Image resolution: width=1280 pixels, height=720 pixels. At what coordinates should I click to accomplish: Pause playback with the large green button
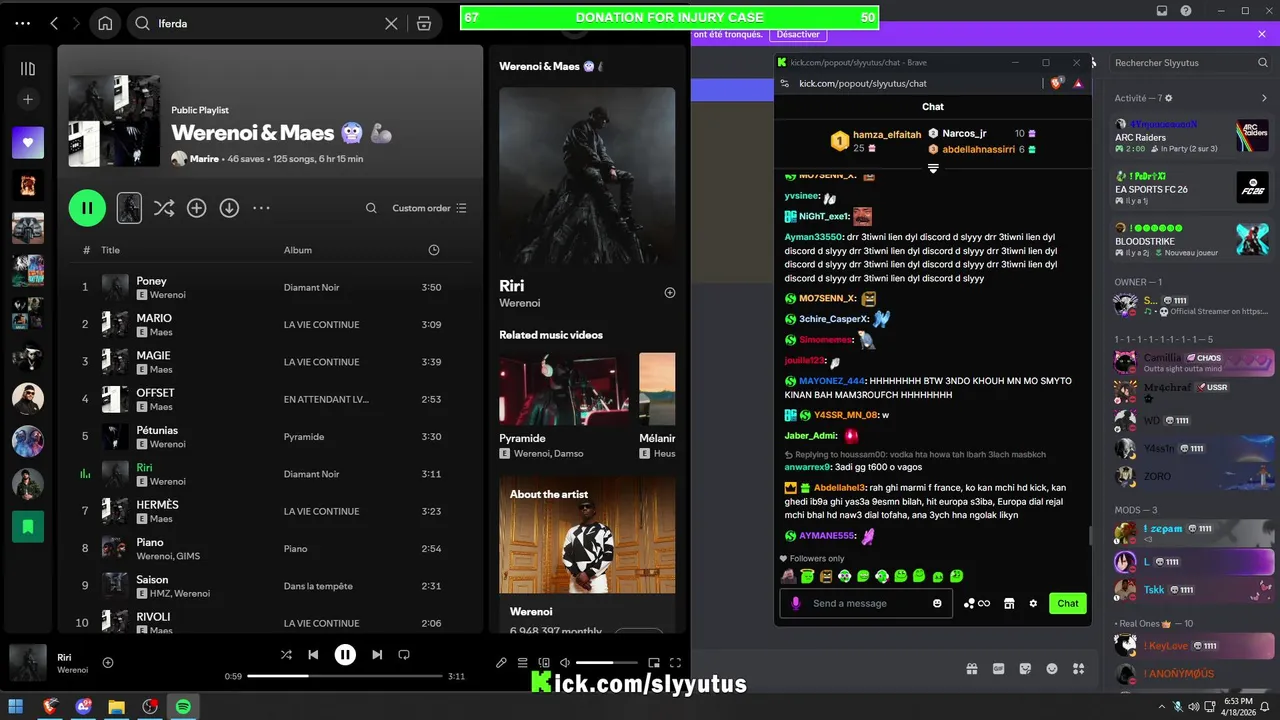[x=87, y=208]
